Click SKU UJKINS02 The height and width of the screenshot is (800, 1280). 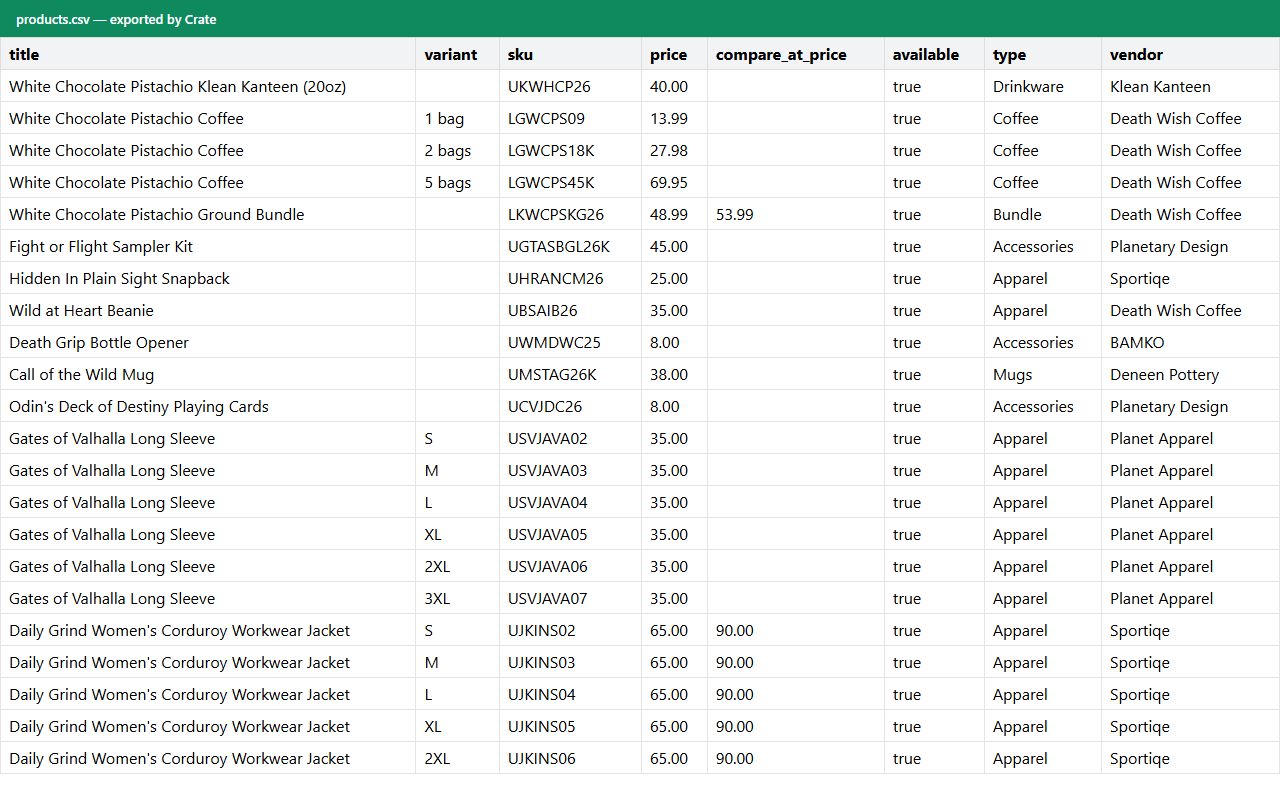pos(570,630)
